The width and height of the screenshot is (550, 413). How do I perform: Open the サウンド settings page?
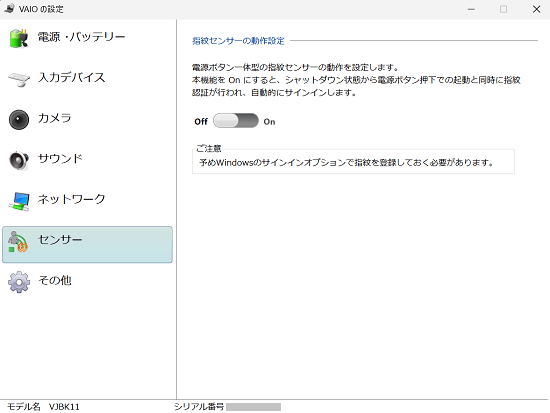click(x=60, y=159)
